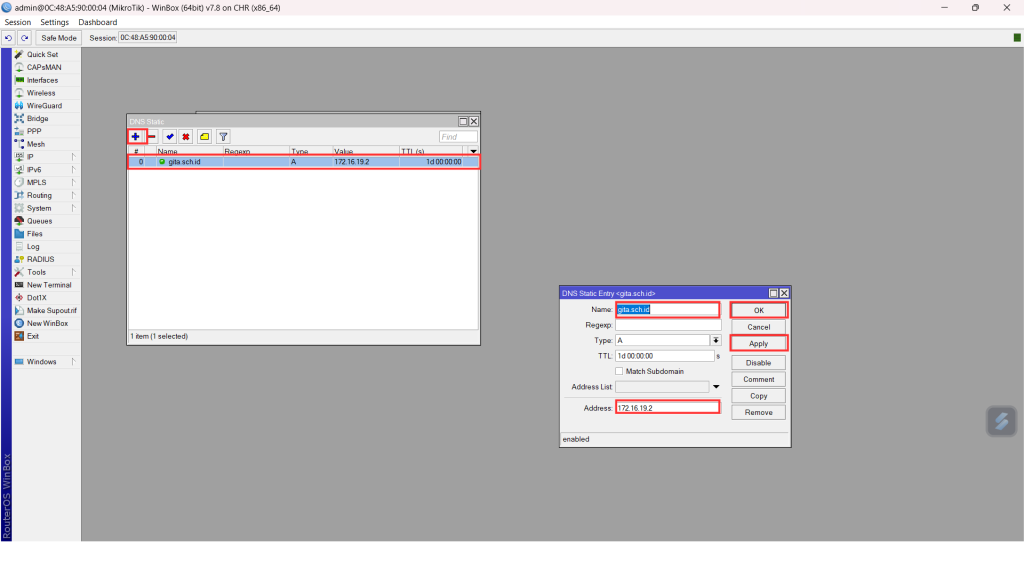Click the Apply button
The height and width of the screenshot is (576, 1024).
click(758, 343)
